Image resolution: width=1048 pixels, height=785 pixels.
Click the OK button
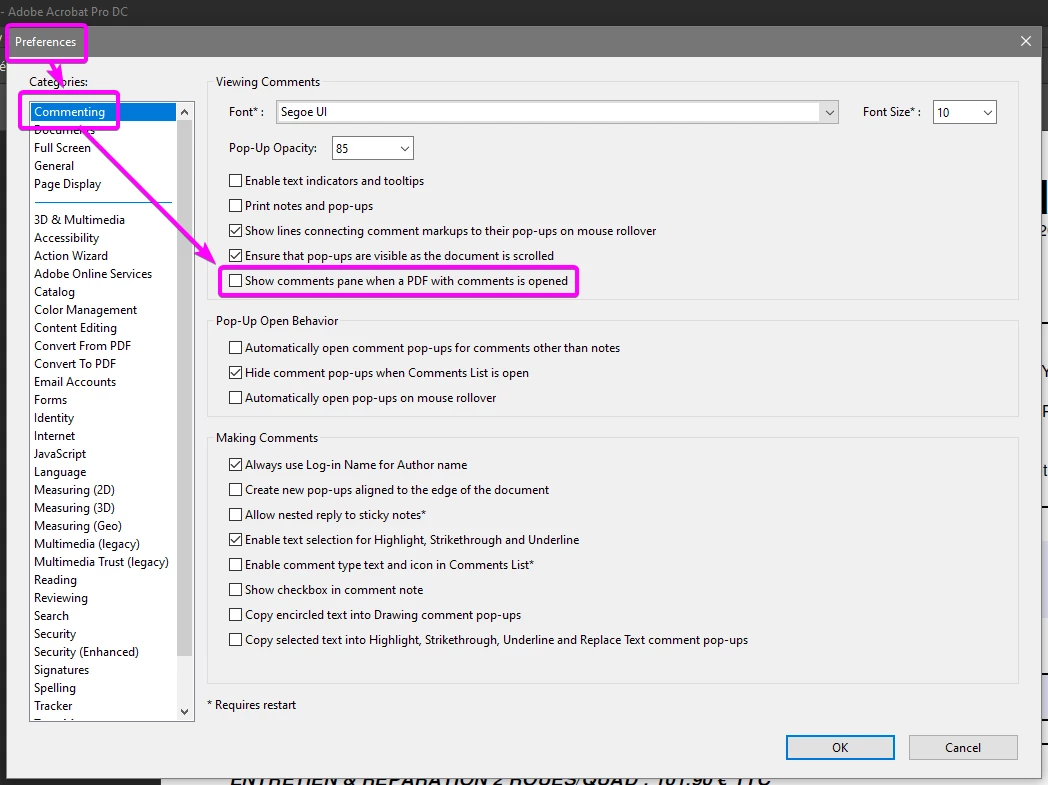[x=840, y=748]
